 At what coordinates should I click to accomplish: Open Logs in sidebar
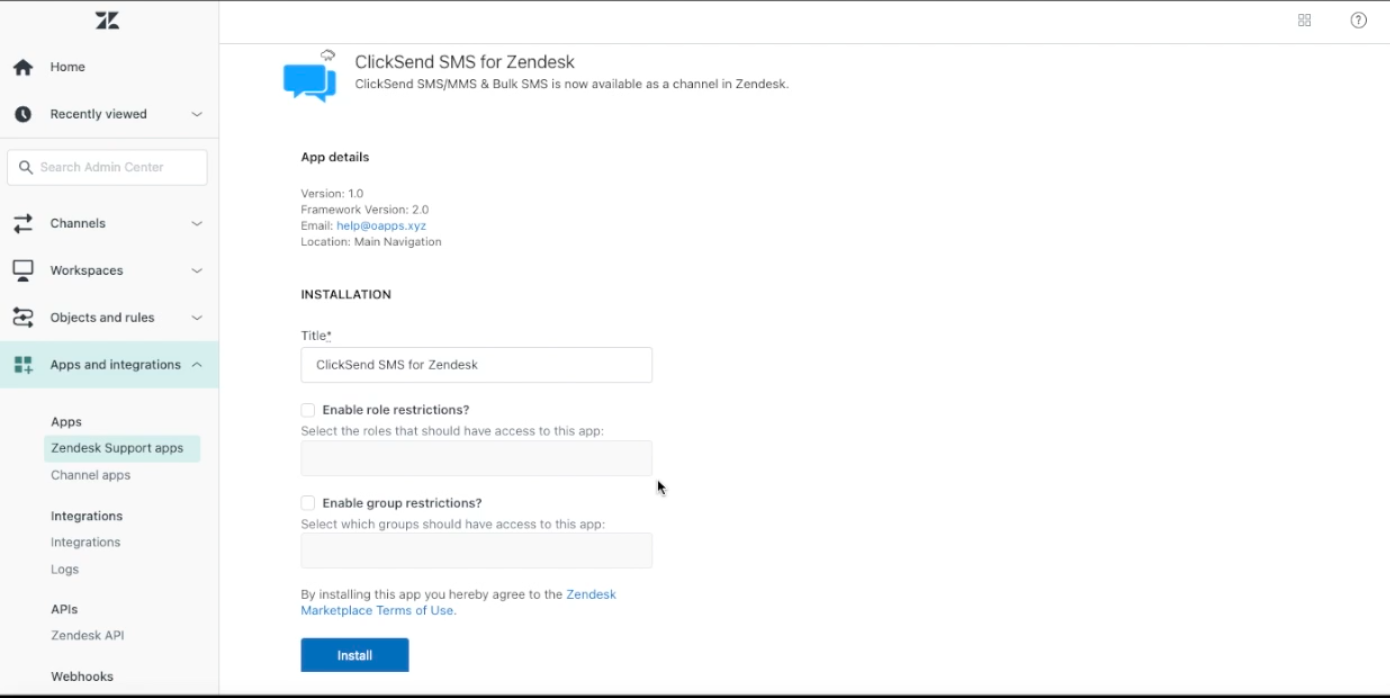click(65, 569)
